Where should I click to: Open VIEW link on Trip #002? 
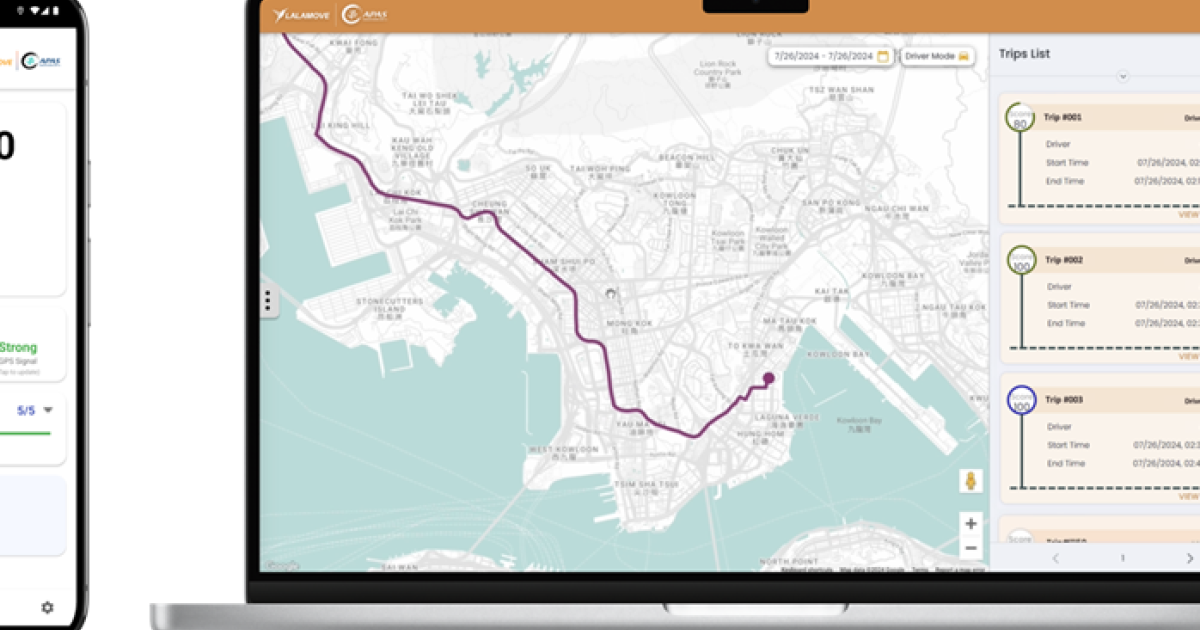coord(1189,356)
